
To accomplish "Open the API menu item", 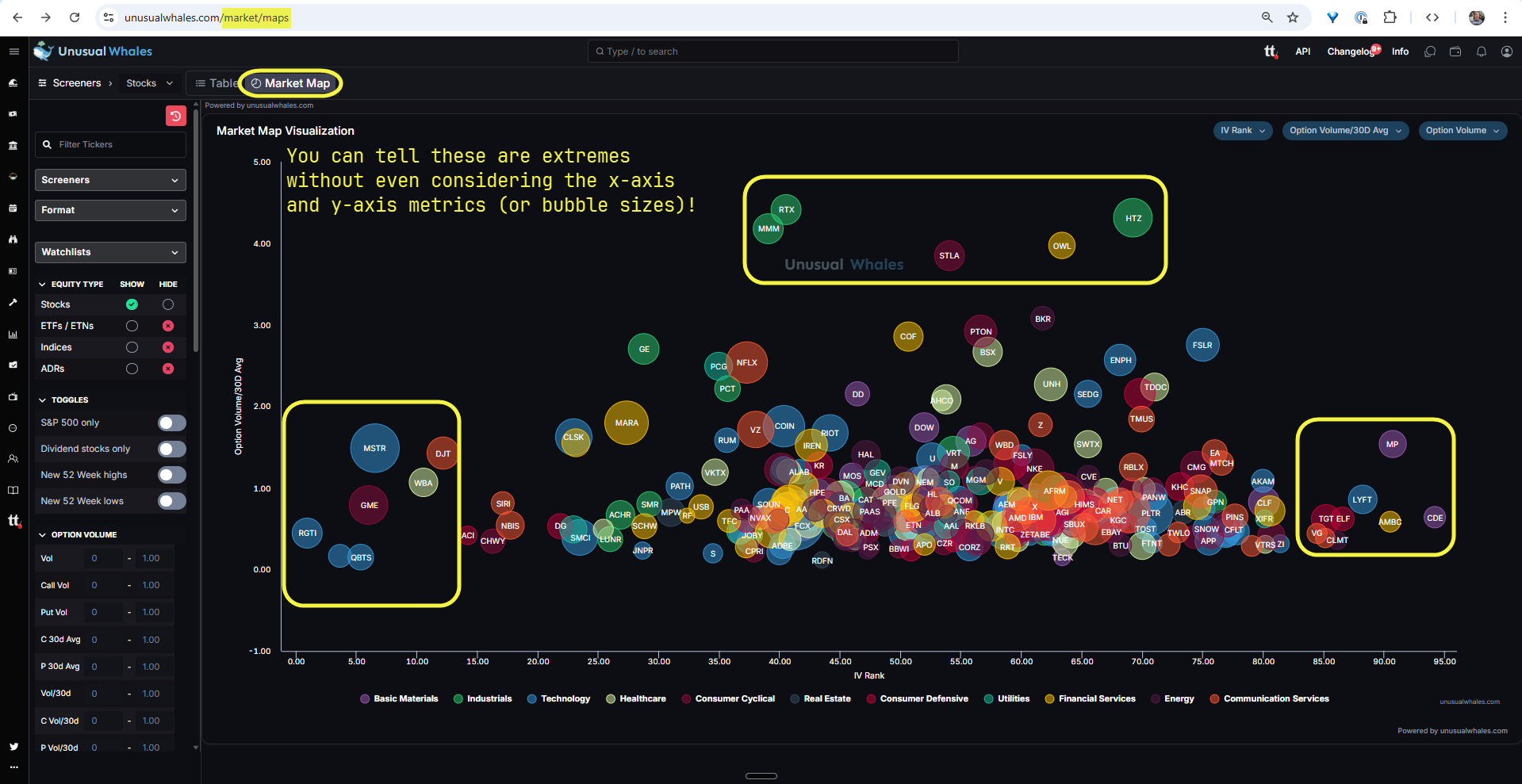I will pyautogui.click(x=1302, y=52).
